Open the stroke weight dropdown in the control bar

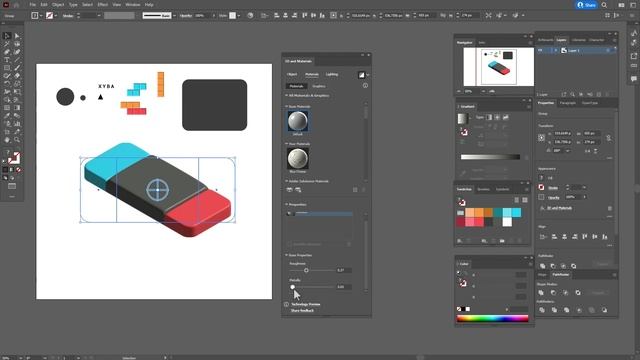tap(99, 16)
